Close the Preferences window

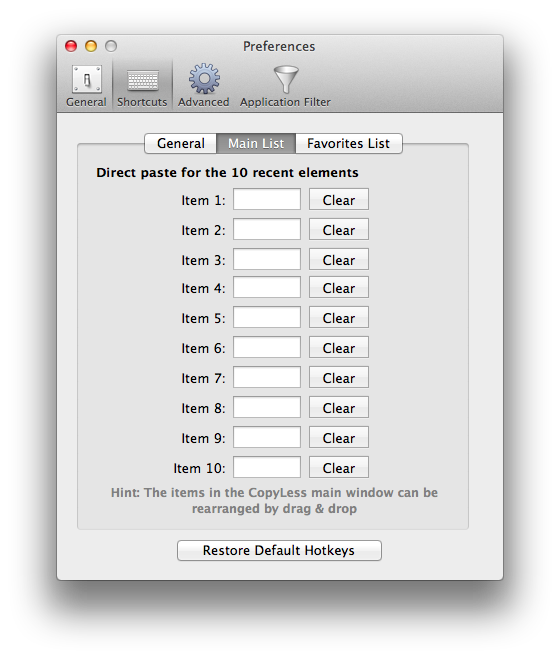click(71, 46)
